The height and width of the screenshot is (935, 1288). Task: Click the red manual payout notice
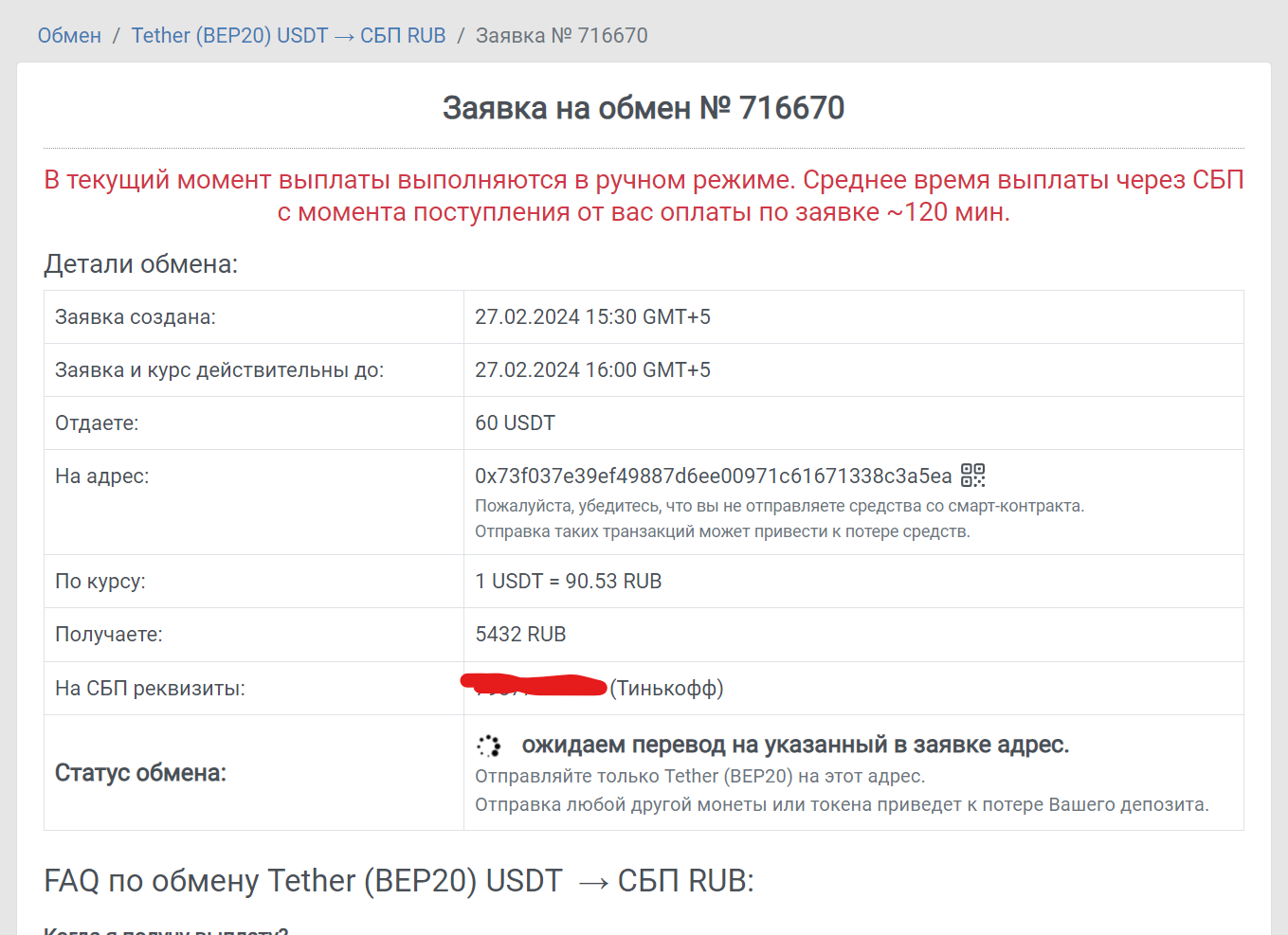pos(644,196)
